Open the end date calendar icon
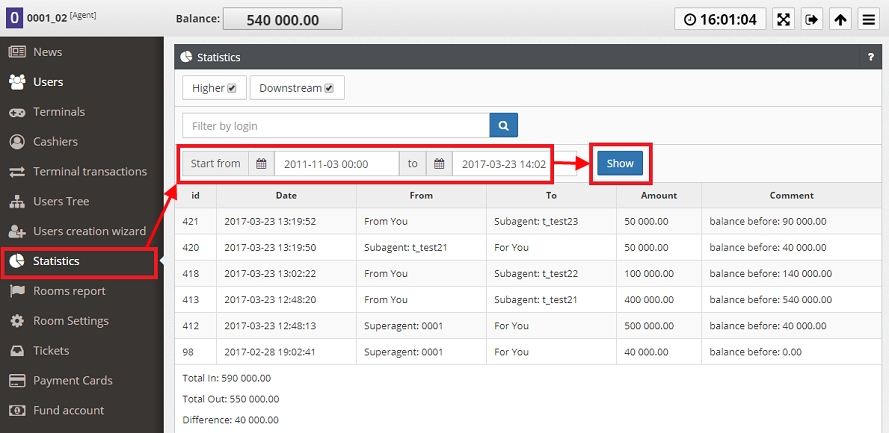The height and width of the screenshot is (433, 889). pos(439,163)
